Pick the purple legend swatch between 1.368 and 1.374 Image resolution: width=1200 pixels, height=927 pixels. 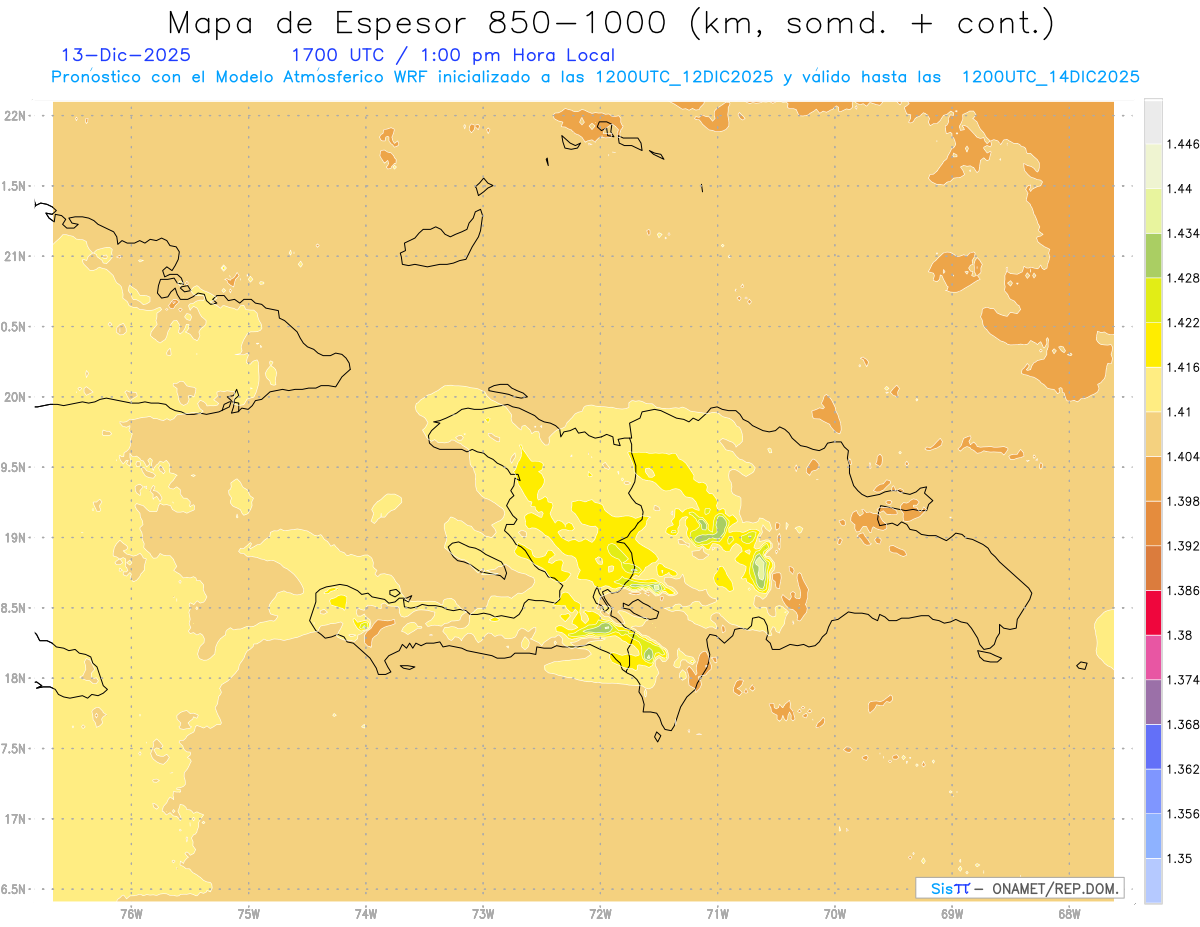[x=1153, y=701]
